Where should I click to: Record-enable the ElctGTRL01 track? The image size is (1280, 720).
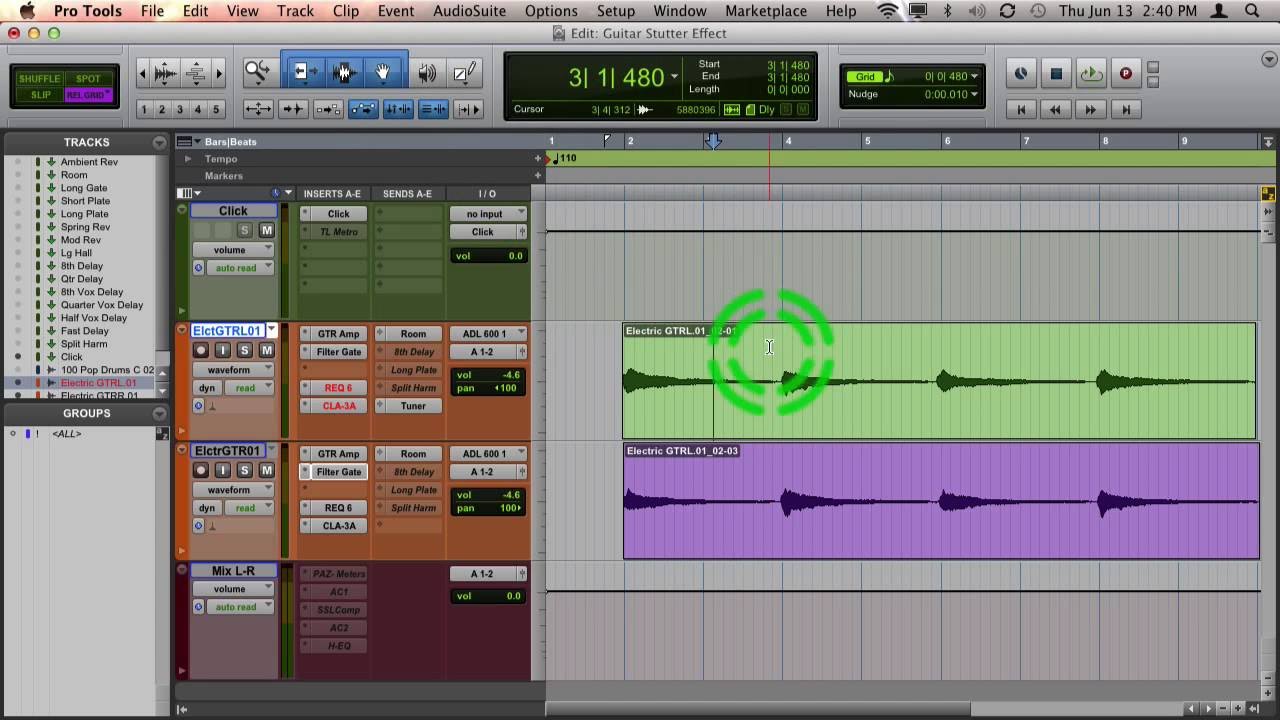point(201,350)
